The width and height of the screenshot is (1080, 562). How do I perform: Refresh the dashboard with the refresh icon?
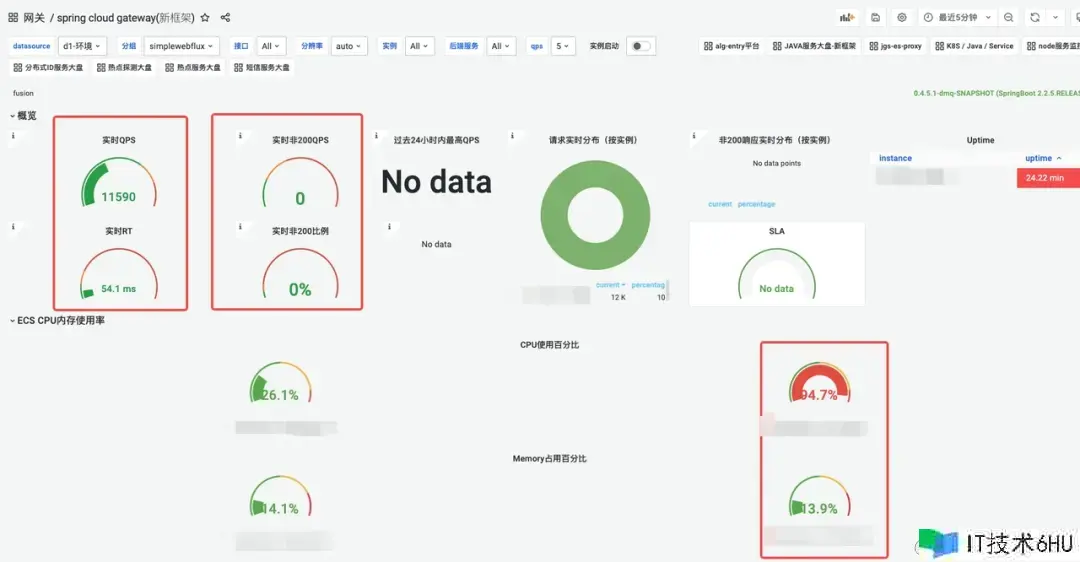tap(1034, 18)
